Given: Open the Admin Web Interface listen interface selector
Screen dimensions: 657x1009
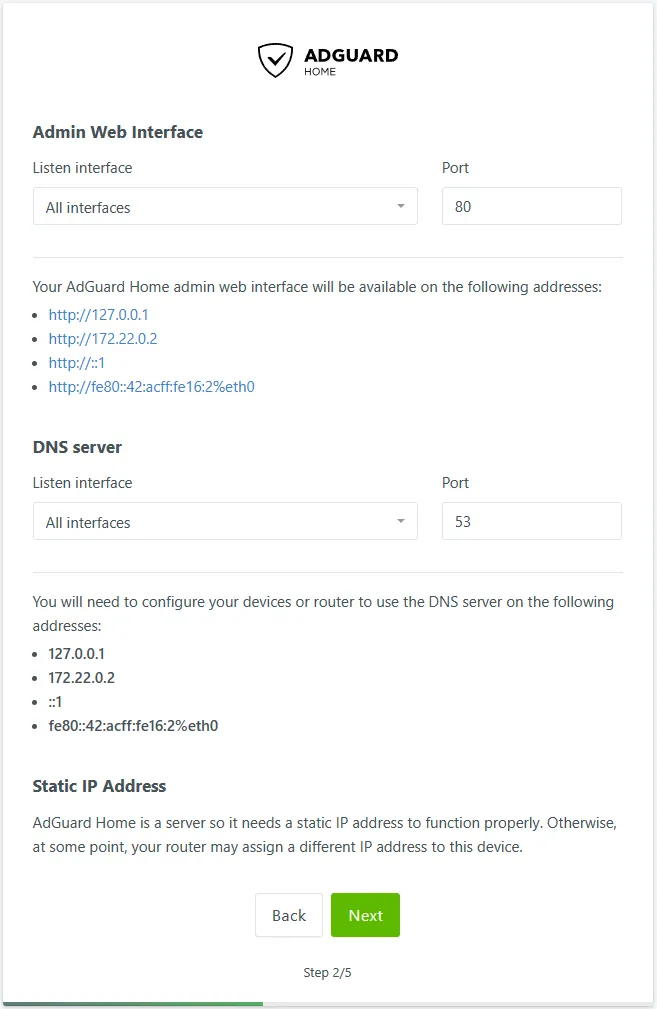Looking at the screenshot, I should click(x=225, y=207).
